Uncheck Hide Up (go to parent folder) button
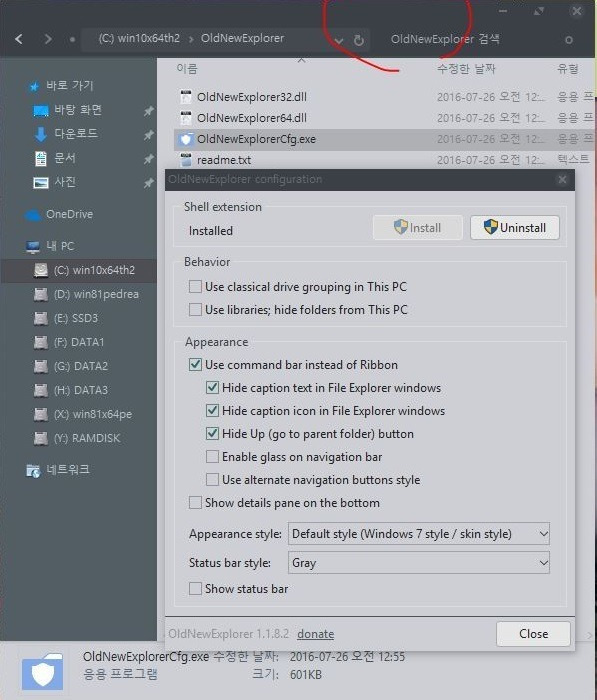Image resolution: width=597 pixels, height=700 pixels. [x=212, y=433]
